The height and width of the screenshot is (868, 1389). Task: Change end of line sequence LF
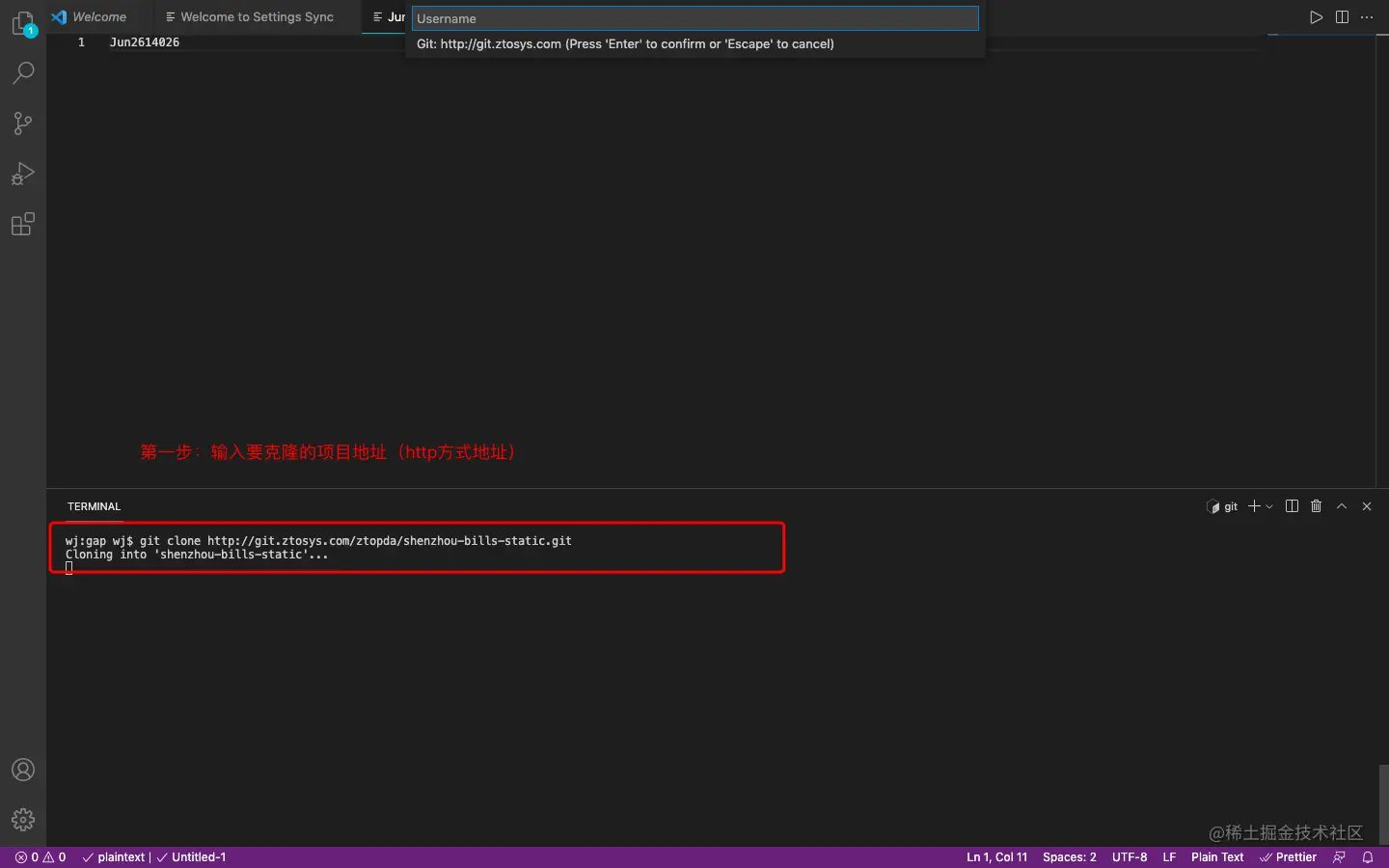click(x=1169, y=857)
